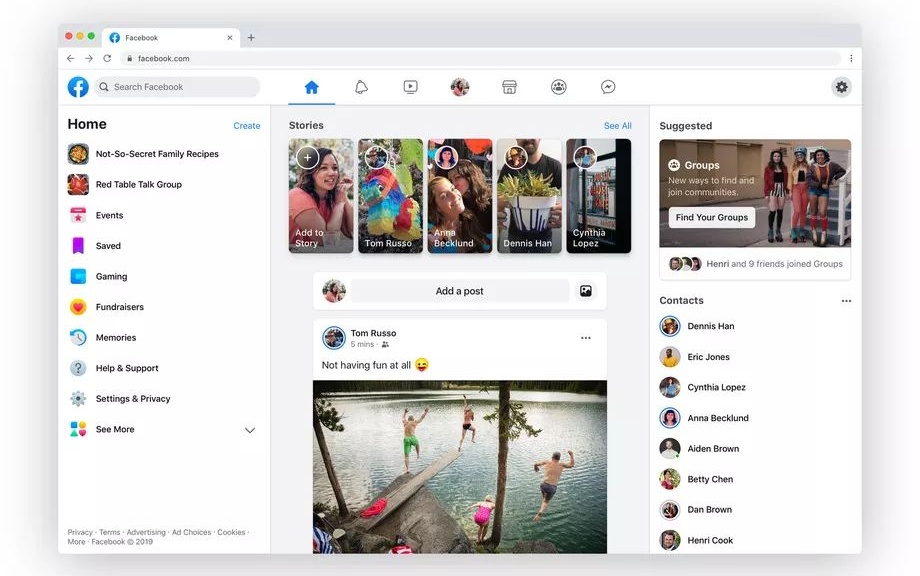
Task: Click the Cookies footer link
Action: point(231,532)
